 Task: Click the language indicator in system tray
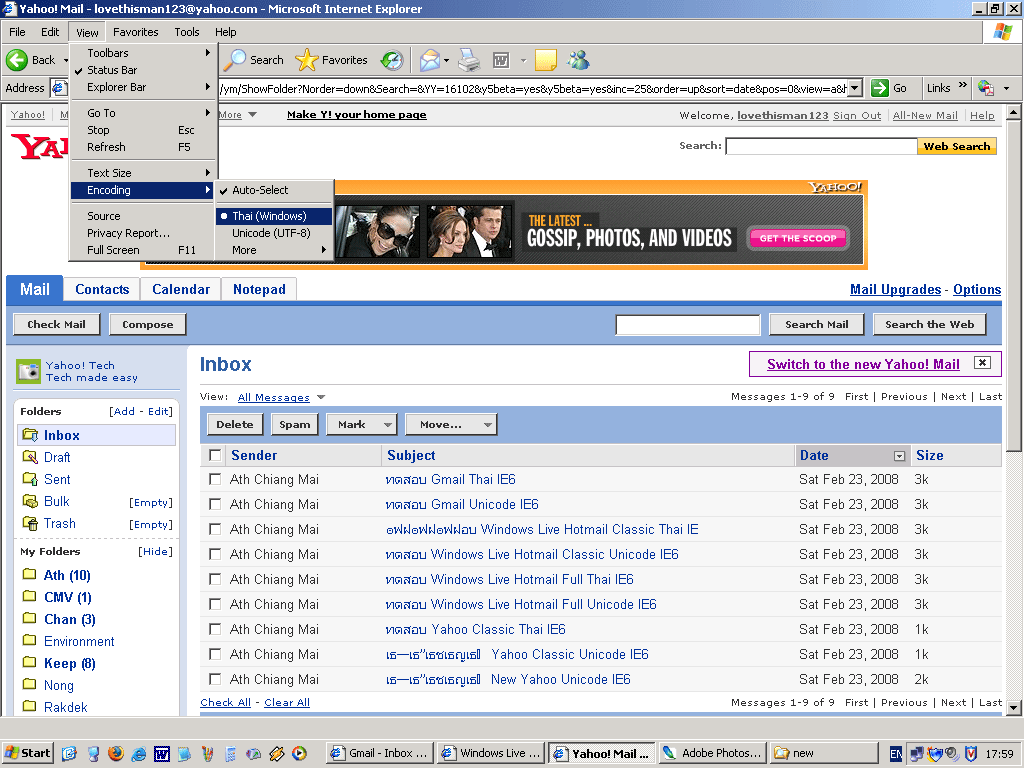[896, 754]
